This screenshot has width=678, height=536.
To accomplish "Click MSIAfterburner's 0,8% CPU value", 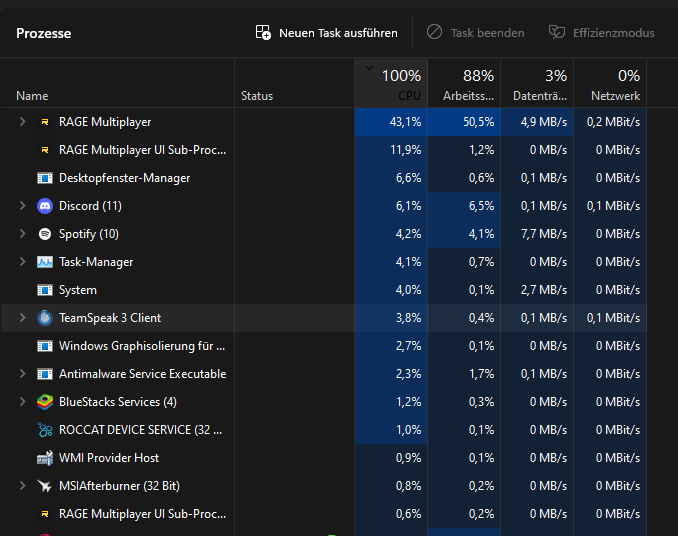I will click(x=409, y=486).
